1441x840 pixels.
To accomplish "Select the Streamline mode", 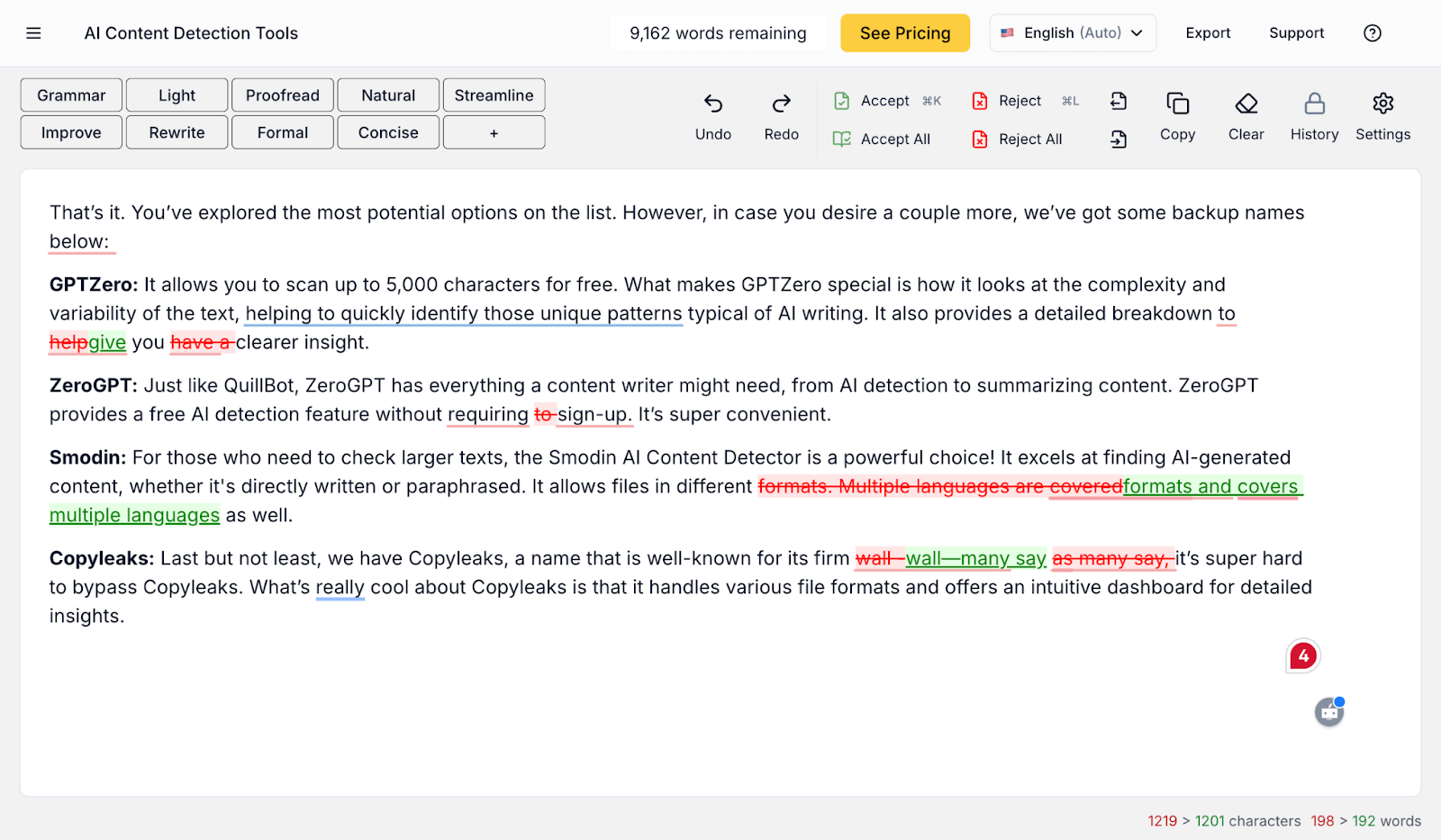I will click(494, 95).
